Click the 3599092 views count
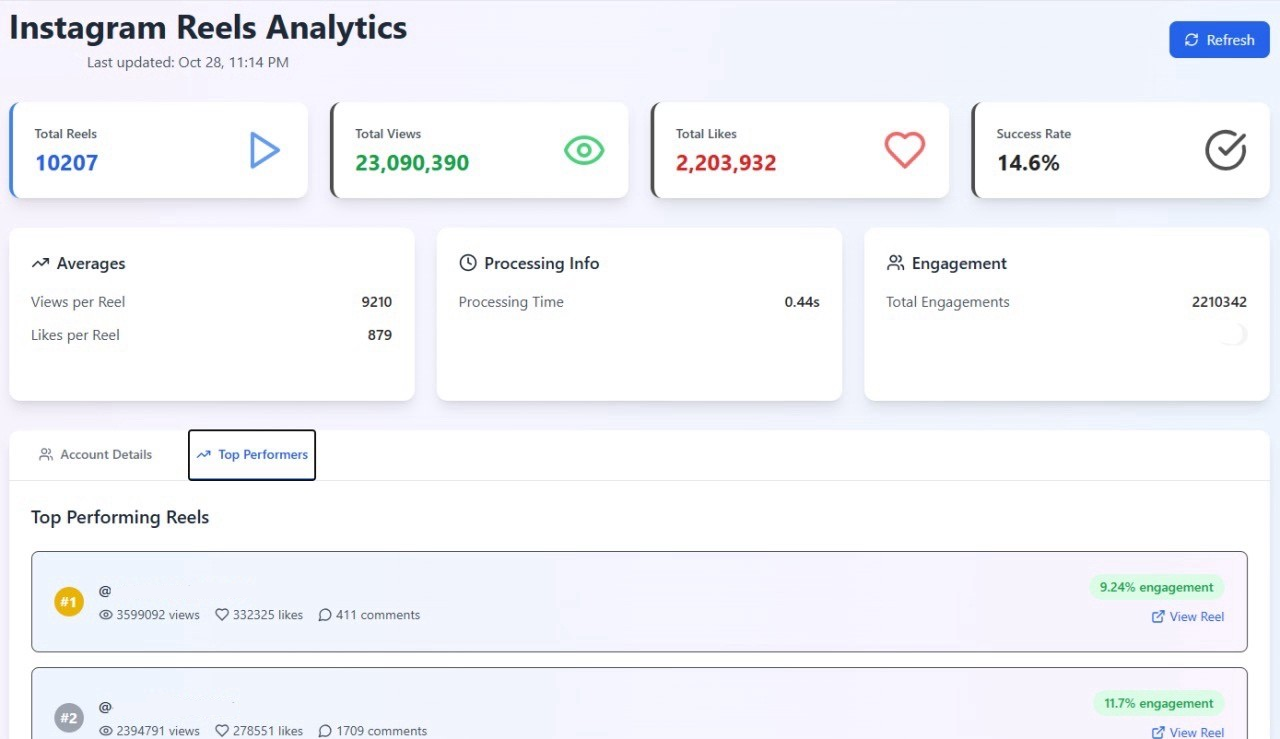The height and width of the screenshot is (739, 1280). point(158,615)
